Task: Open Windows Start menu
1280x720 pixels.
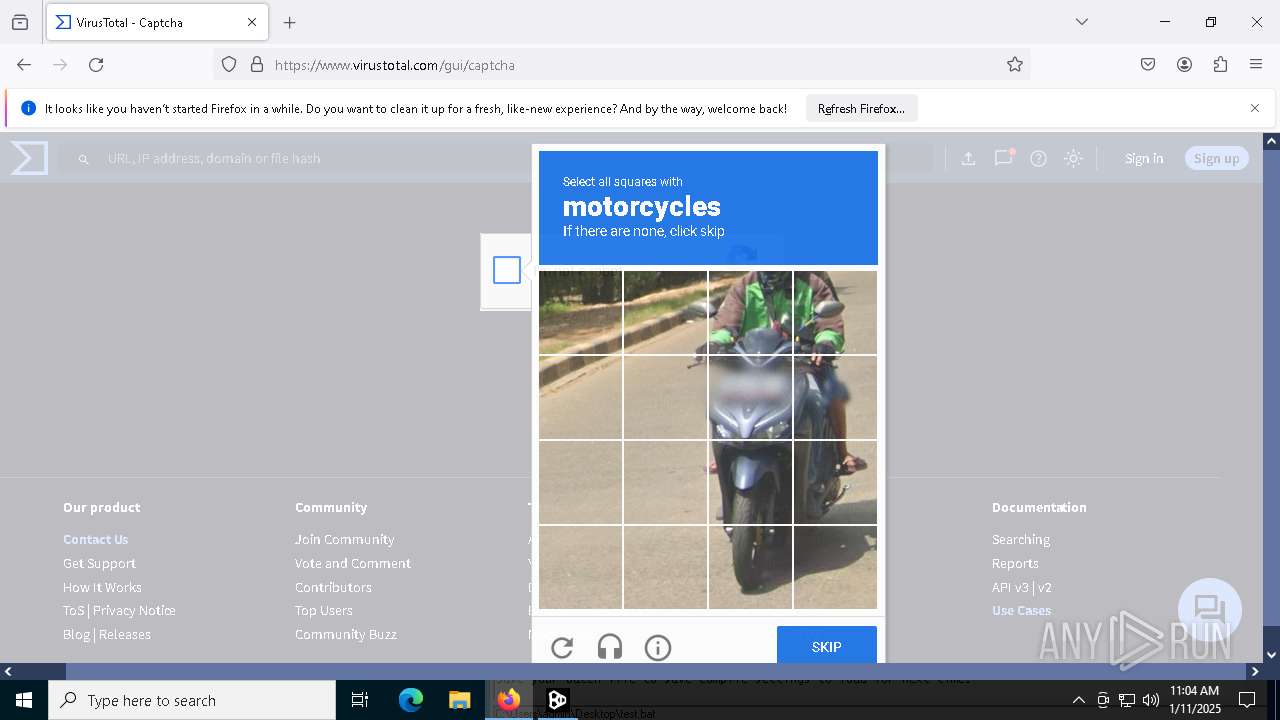Action: click(x=24, y=700)
